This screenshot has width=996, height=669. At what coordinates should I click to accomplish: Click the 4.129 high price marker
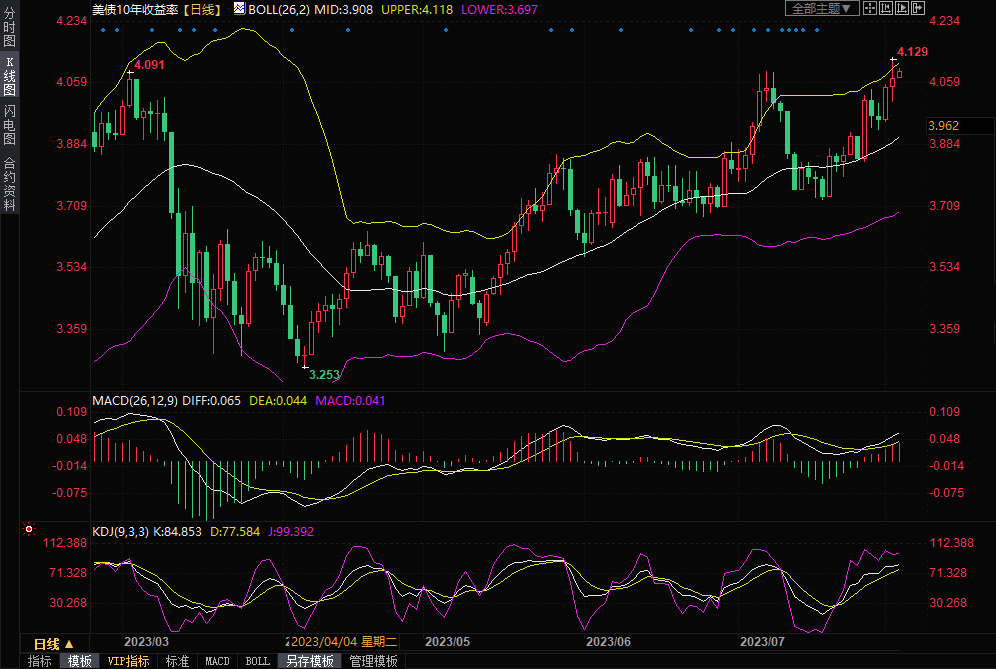point(912,51)
